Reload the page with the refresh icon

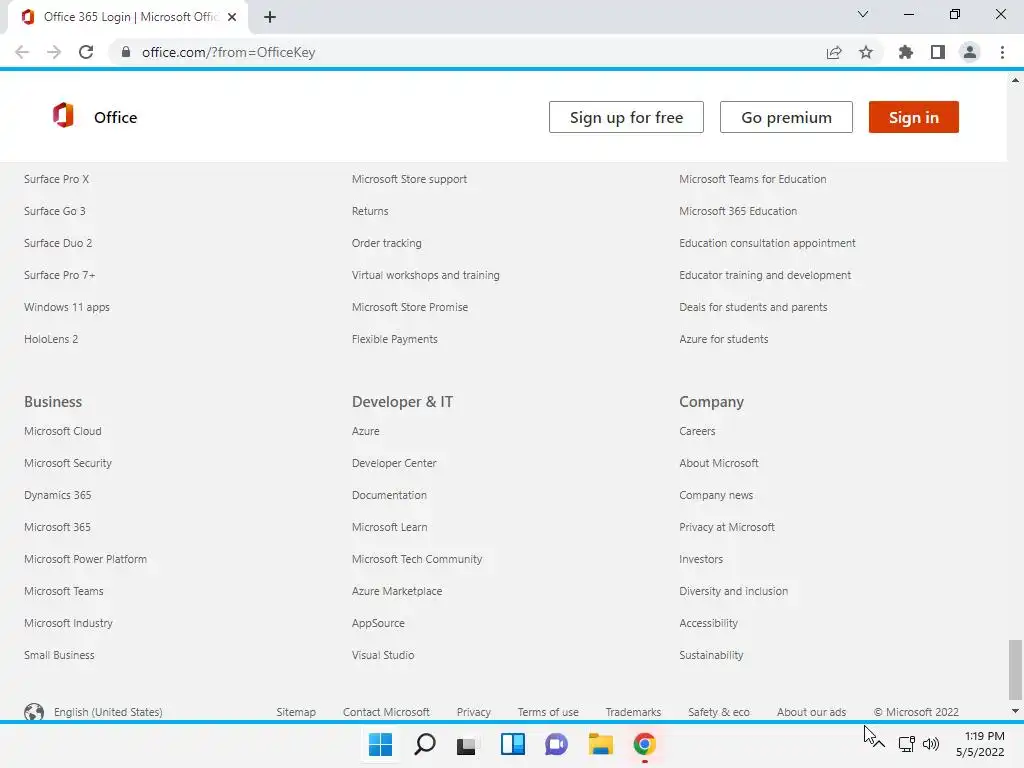(86, 52)
